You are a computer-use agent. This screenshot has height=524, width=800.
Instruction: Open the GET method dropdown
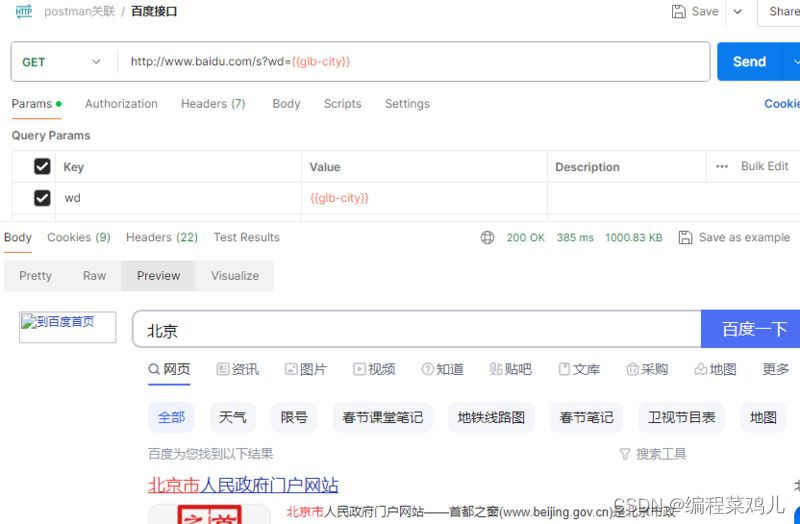61,62
